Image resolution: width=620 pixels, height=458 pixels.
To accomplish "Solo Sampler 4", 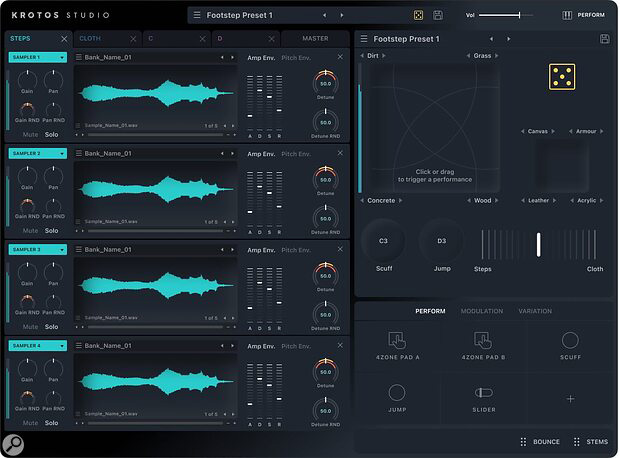I will pos(51,423).
